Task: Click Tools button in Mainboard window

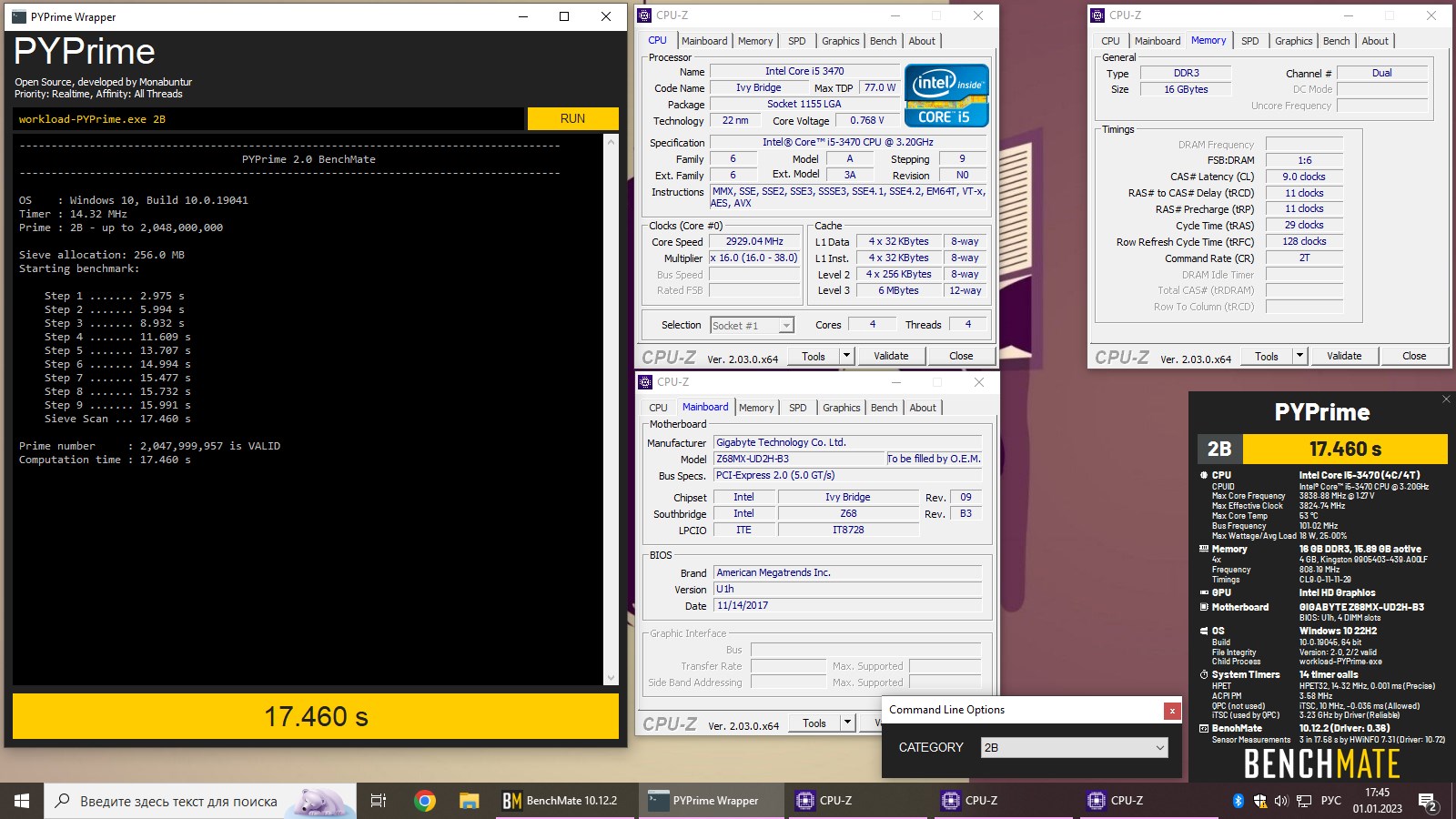Action: pos(814,723)
